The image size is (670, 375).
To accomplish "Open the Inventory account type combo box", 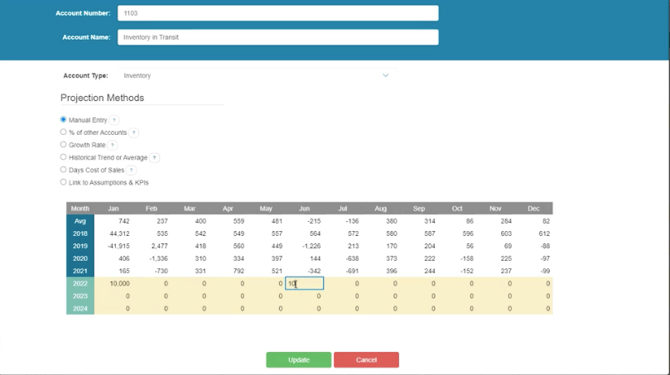I will (258, 76).
